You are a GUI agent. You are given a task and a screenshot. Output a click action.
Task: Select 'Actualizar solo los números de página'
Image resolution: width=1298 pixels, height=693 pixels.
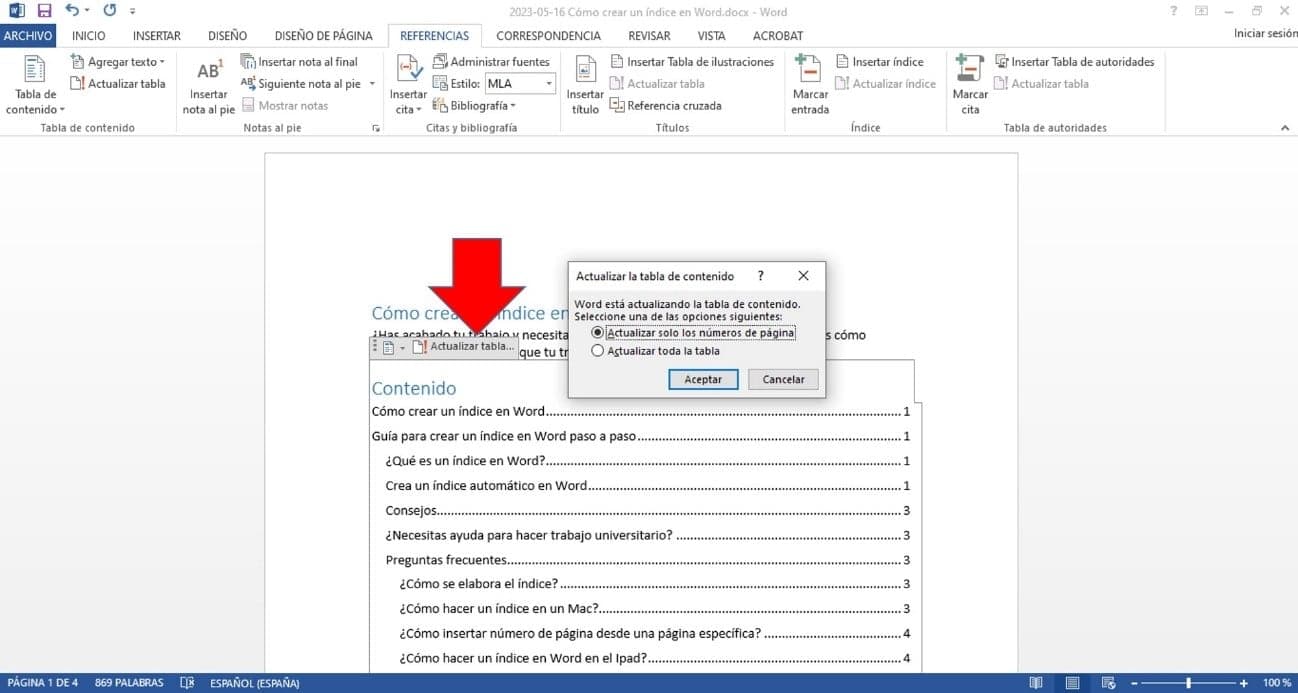point(598,333)
